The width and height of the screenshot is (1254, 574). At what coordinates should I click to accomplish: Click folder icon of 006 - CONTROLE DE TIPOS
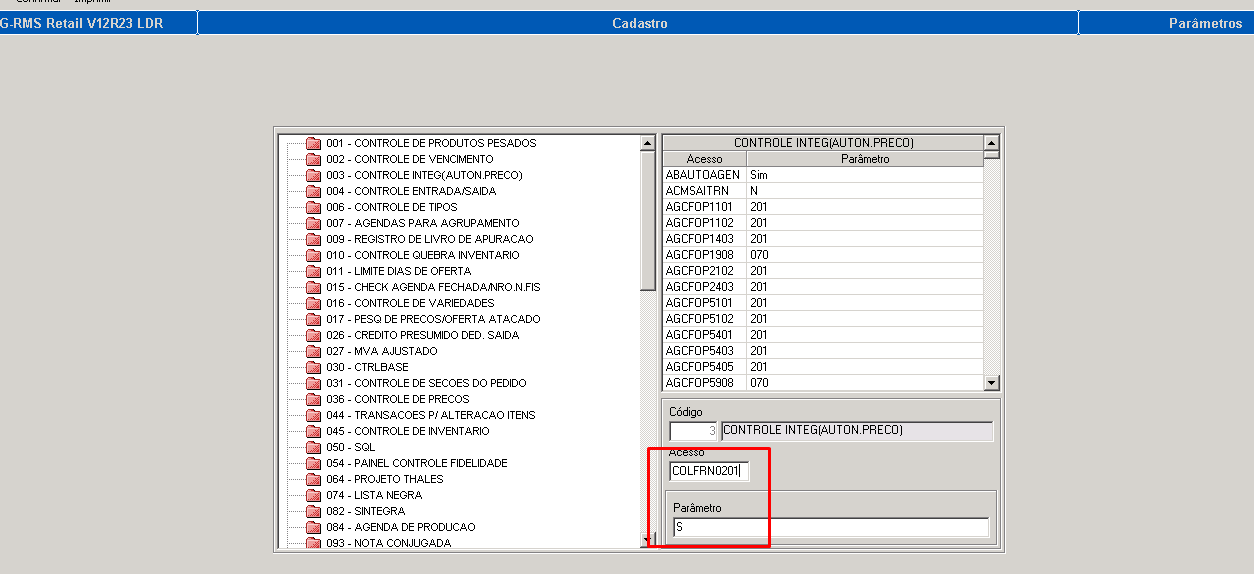pyautogui.click(x=313, y=207)
